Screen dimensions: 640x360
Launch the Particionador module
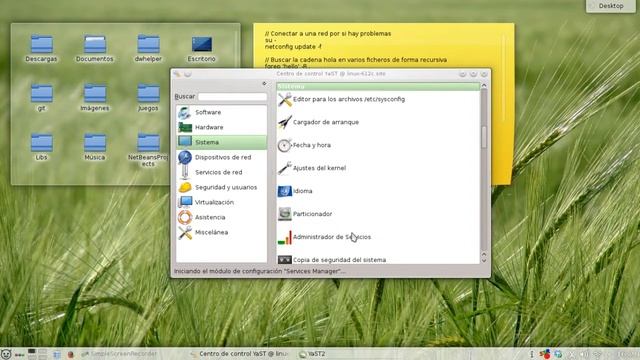coord(305,213)
